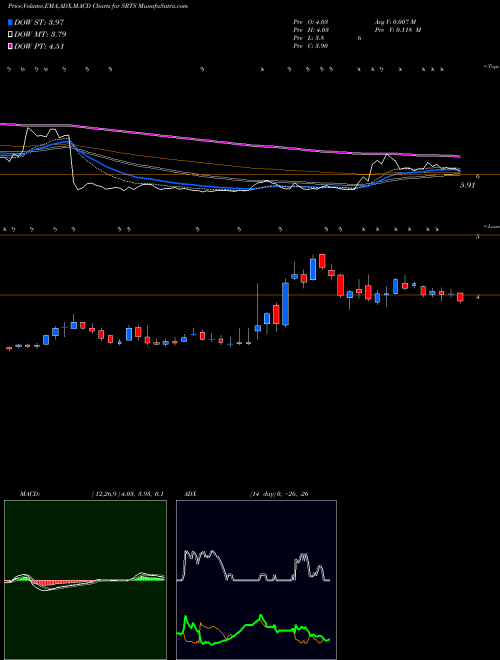
Task: Click the last red candlestick on the price chart
Action: (460, 297)
